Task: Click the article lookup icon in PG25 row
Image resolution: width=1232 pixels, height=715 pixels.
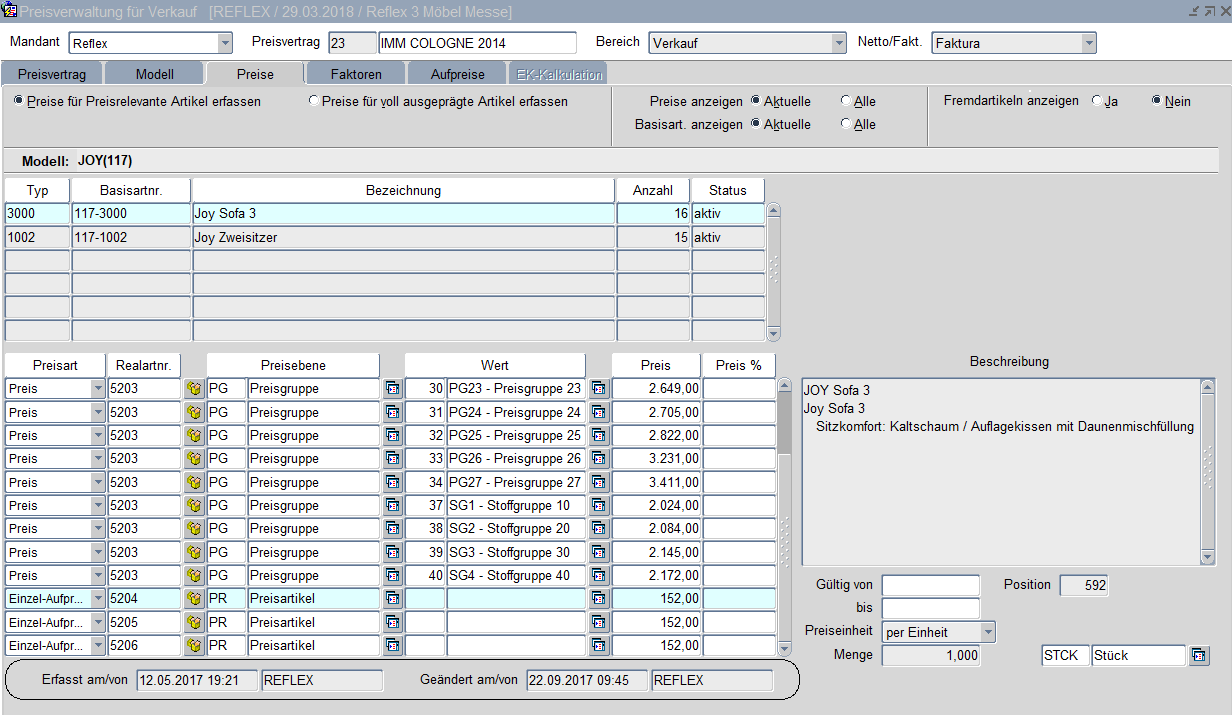Action: 194,436
